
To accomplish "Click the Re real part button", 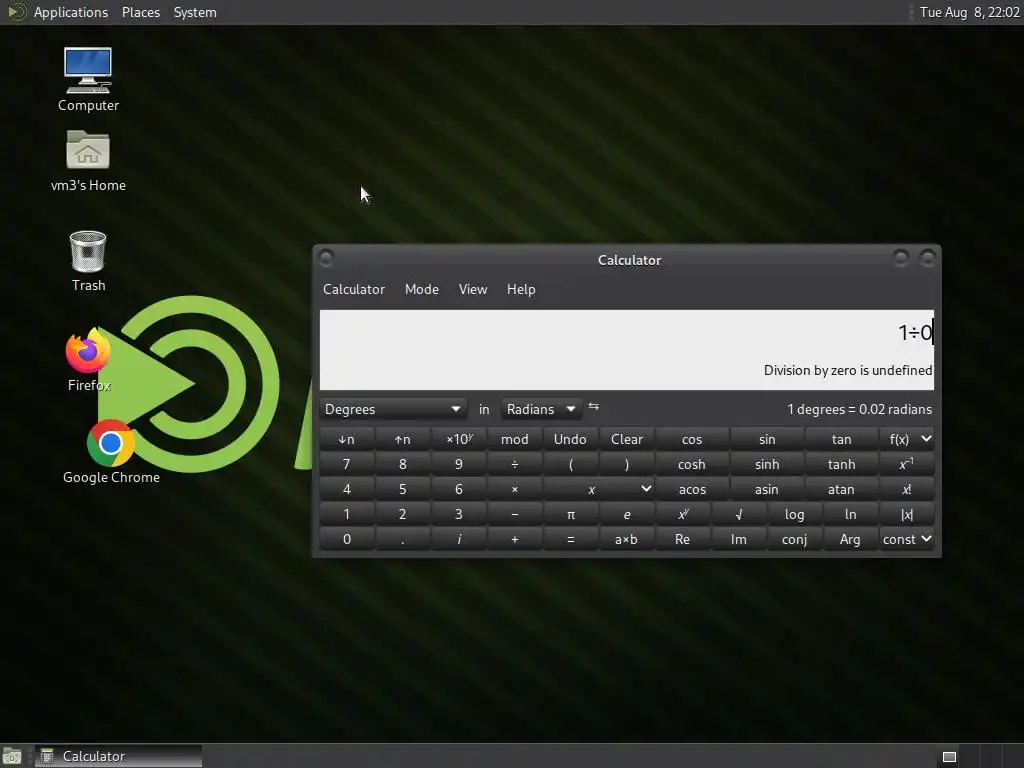I will [x=683, y=539].
